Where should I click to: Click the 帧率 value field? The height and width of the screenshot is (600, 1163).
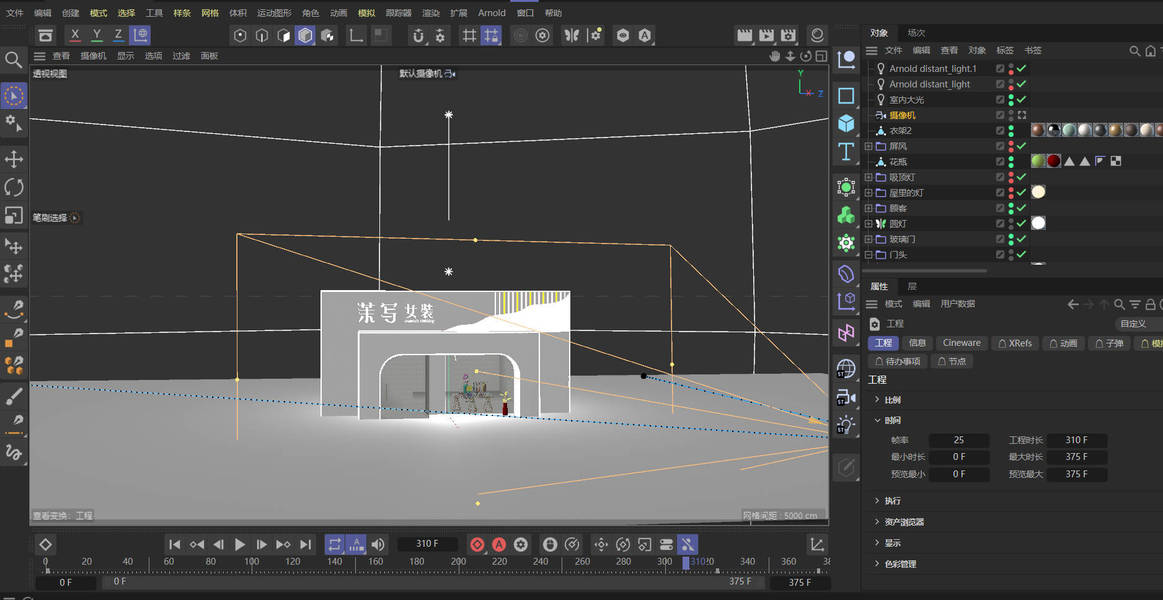pyautogui.click(x=959, y=441)
